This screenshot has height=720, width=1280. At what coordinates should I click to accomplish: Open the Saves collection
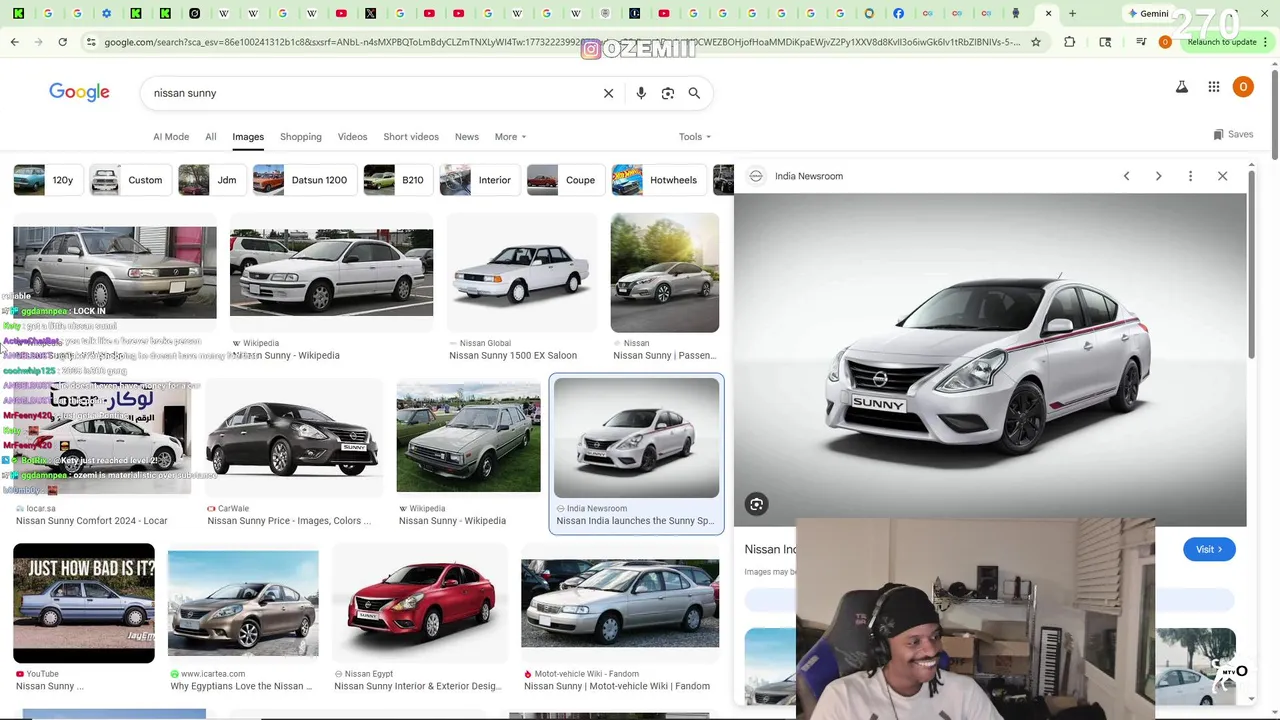pos(1233,134)
